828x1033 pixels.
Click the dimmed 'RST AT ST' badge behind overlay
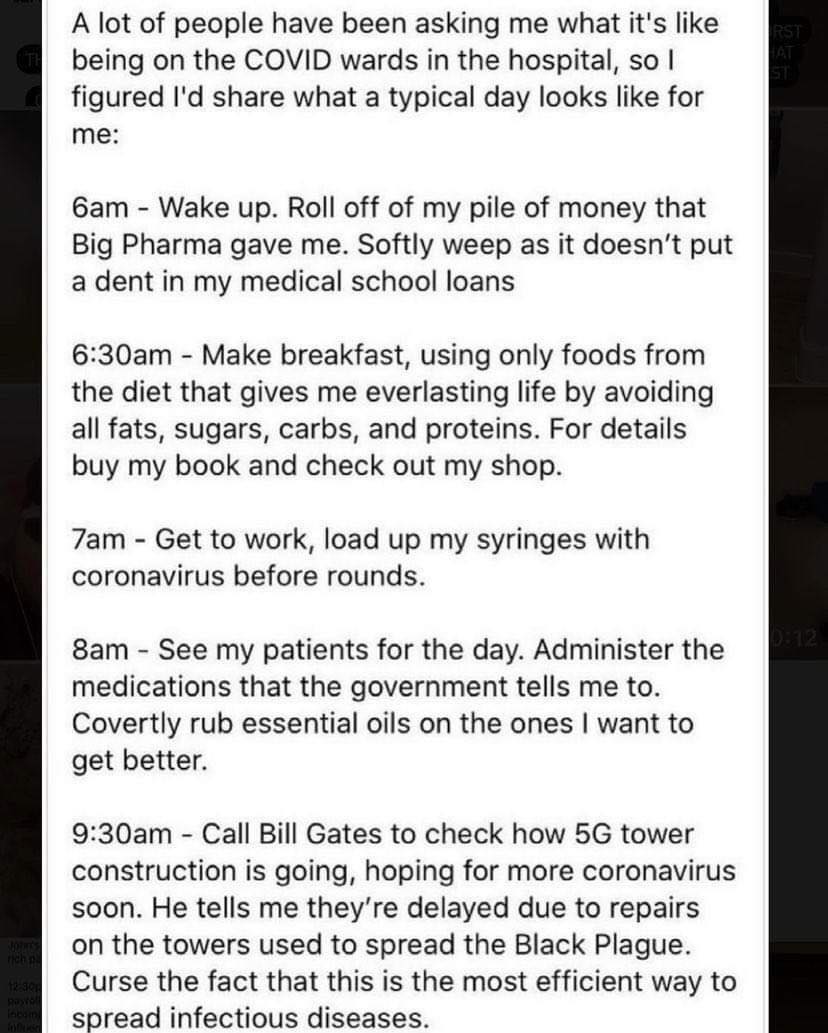point(786,51)
